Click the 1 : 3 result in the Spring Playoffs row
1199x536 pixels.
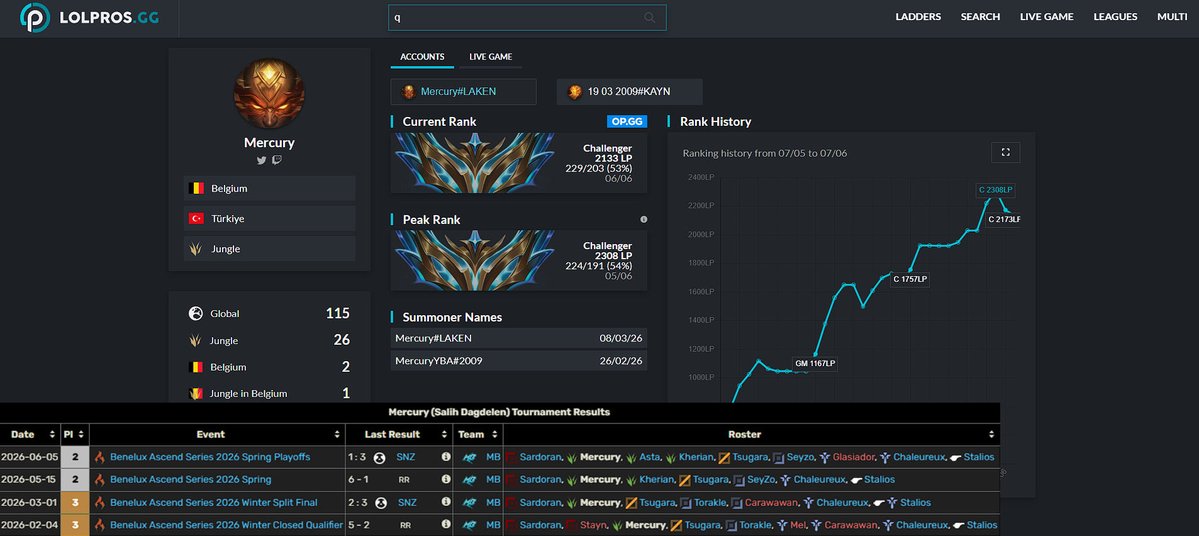pos(359,457)
